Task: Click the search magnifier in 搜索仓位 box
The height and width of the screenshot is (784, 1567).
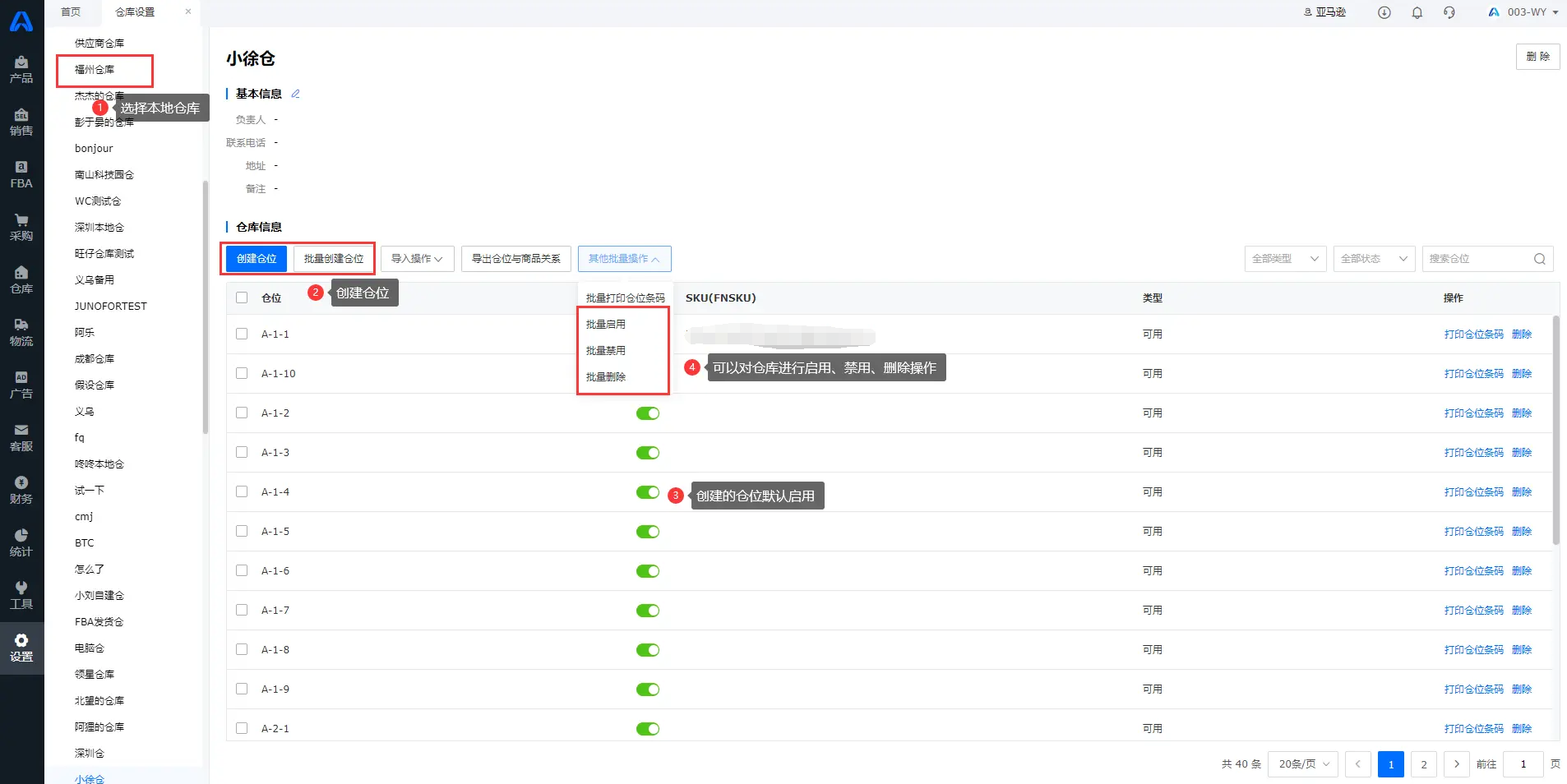Action: (x=1540, y=259)
